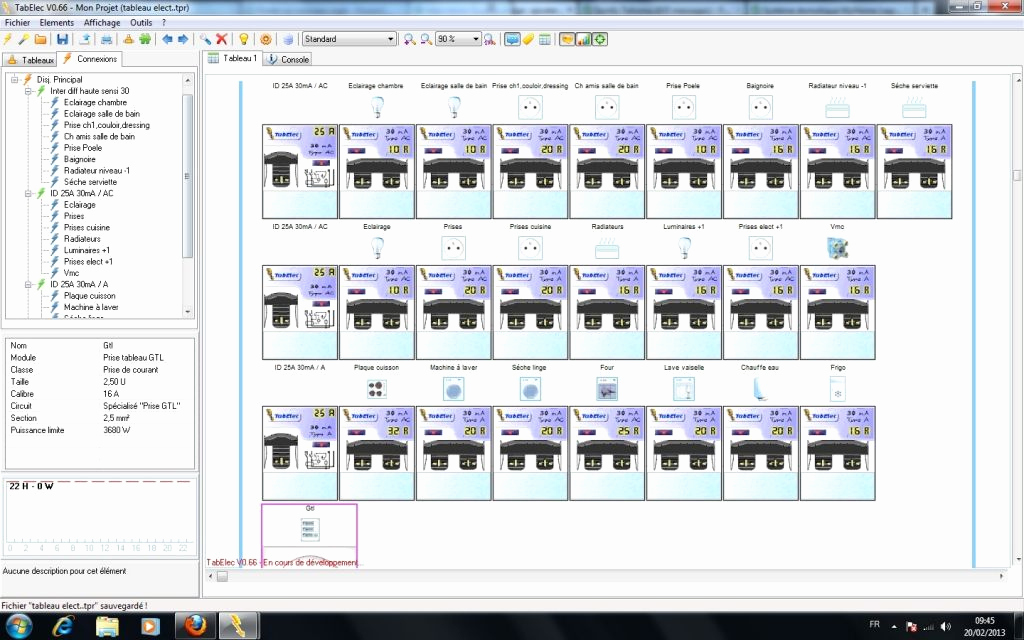Collapse the Disj. Principal tree node
The width and height of the screenshot is (1024, 640).
click(x=14, y=80)
